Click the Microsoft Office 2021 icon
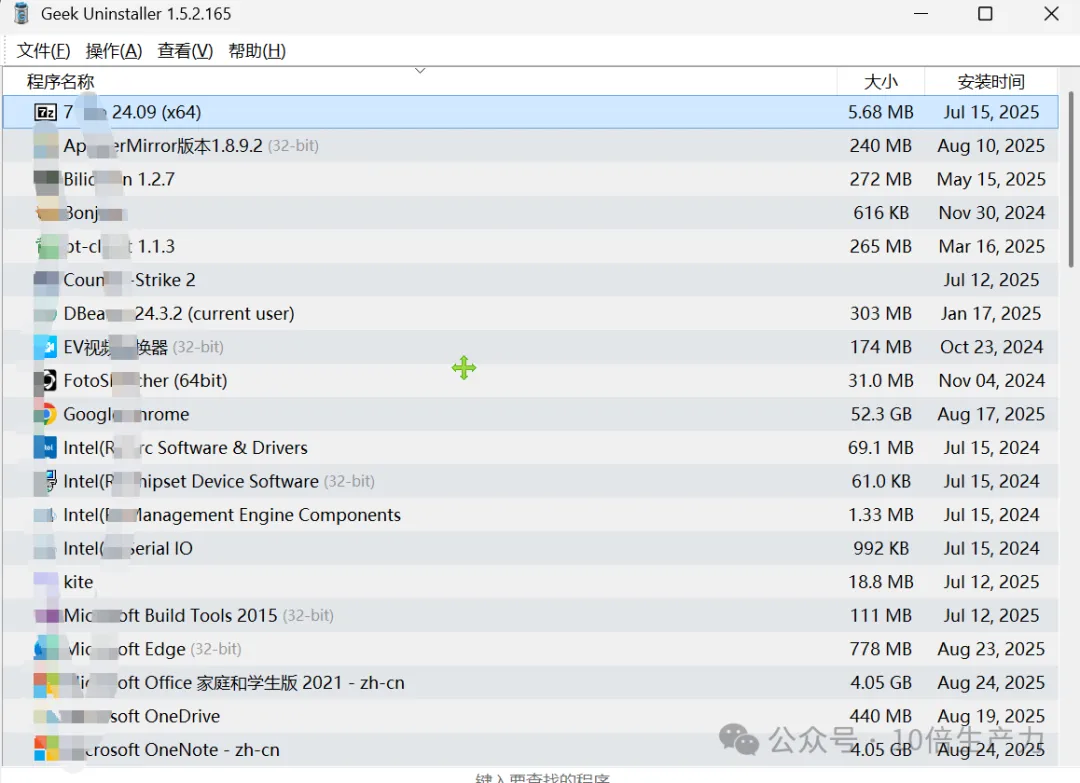The width and height of the screenshot is (1080, 783). (x=45, y=682)
